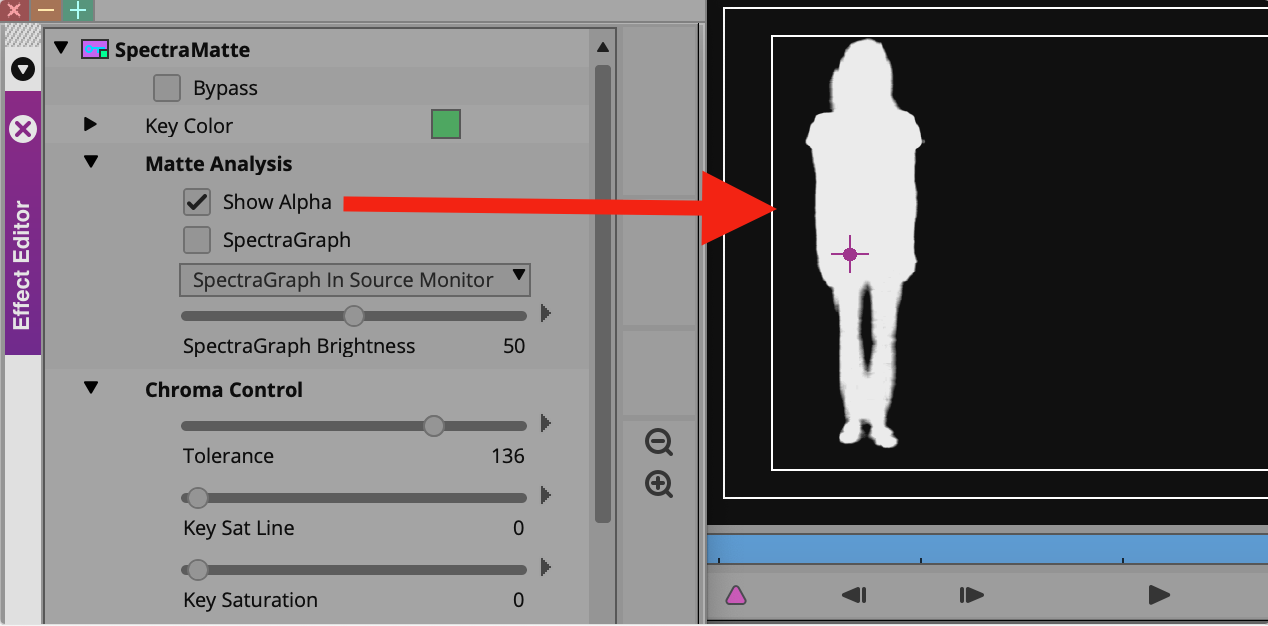Click the red window close button

click(x=15, y=10)
